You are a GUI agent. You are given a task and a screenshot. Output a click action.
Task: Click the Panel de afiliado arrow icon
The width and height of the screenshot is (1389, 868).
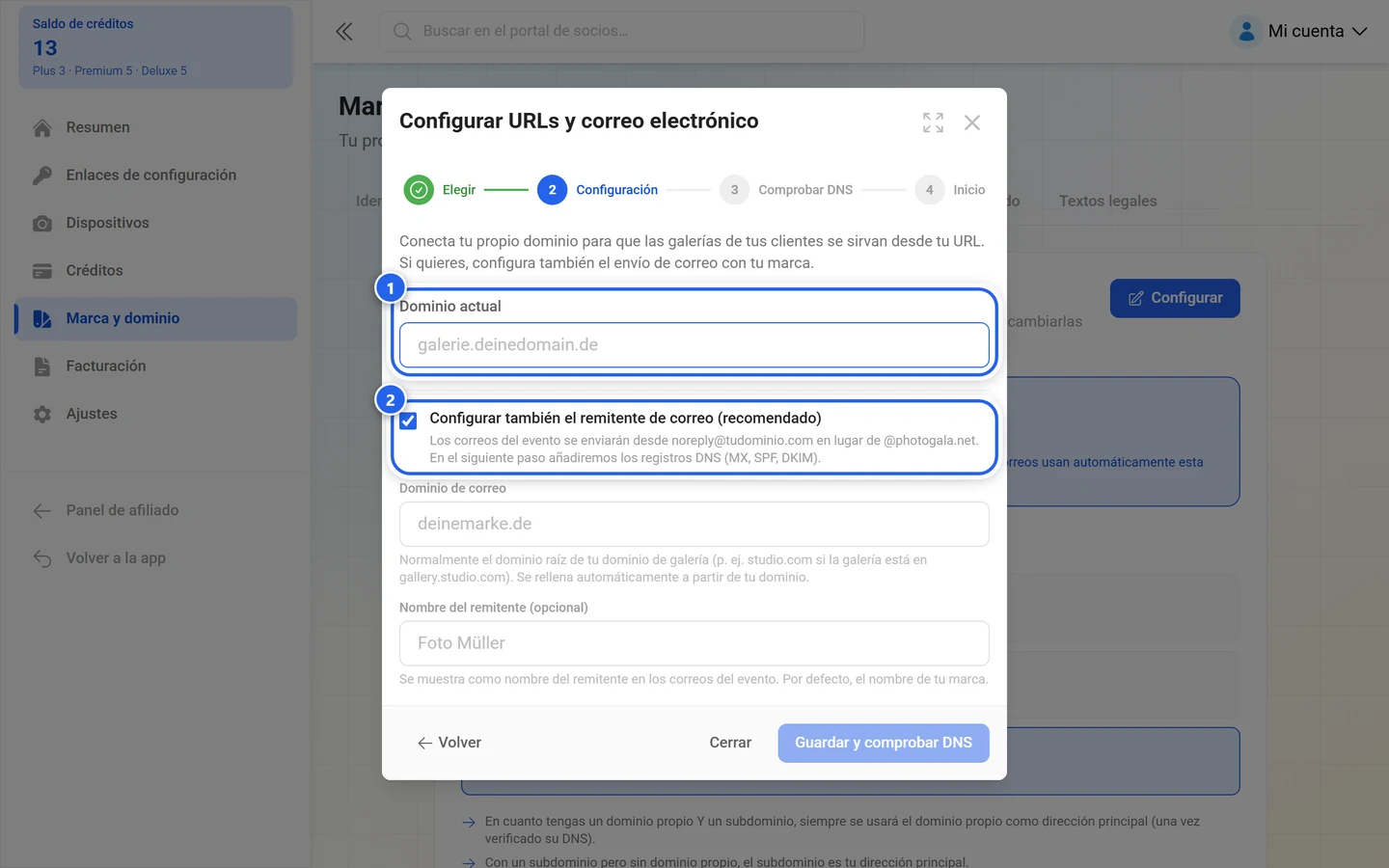point(42,510)
